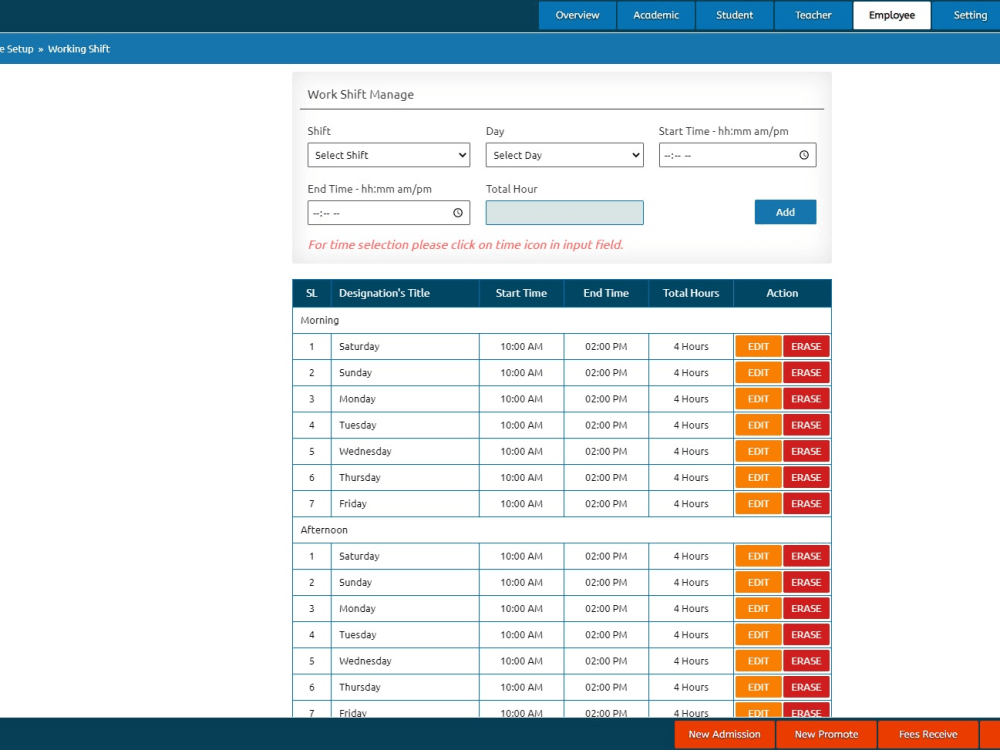Click inside the Total Hour field
Image resolution: width=1000 pixels, height=750 pixels.
click(564, 212)
